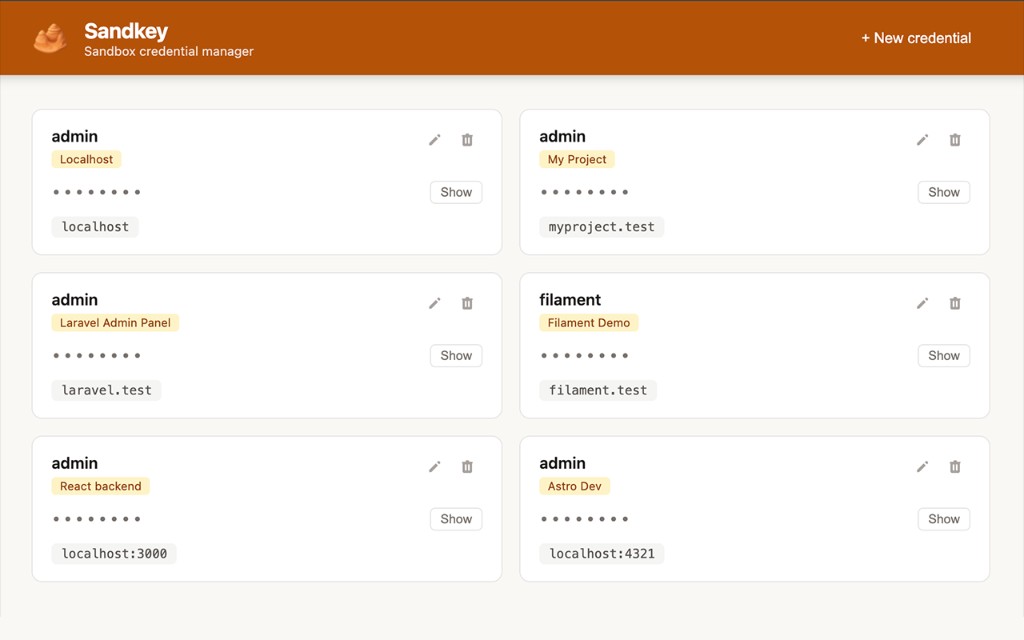Viewport: 1024px width, 640px height.
Task: Click the delete trash icon on the Localhost credential
Action: (x=467, y=140)
